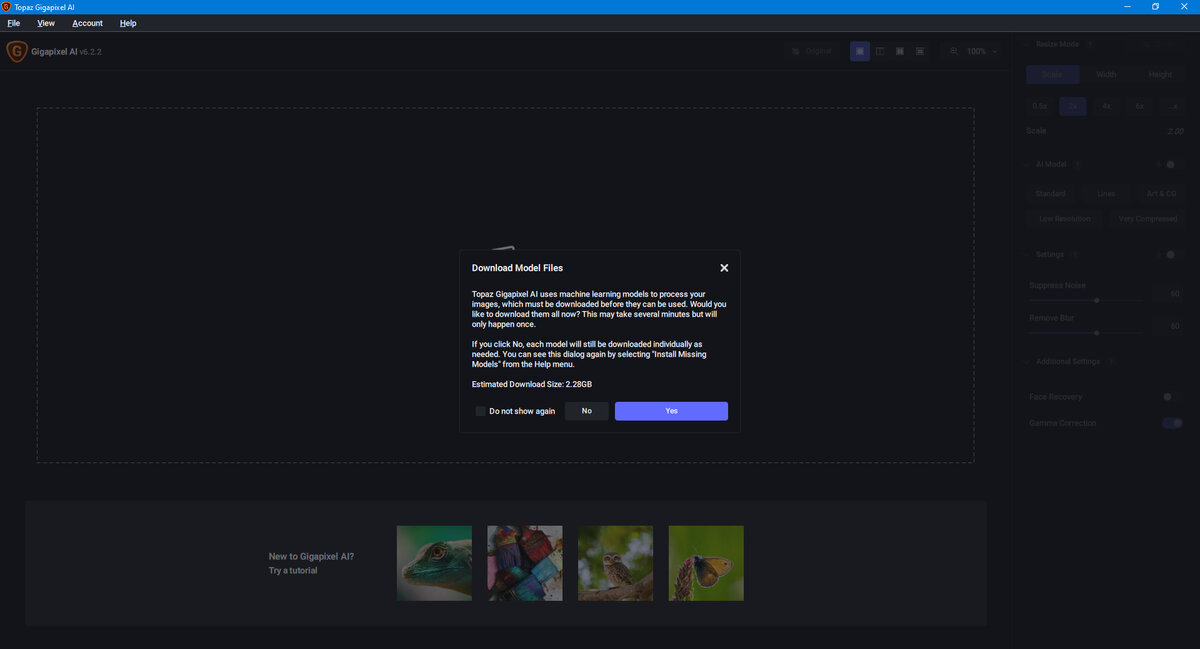Viewport: 1200px width, 649px height.
Task: Open the 100% zoom level dropdown
Action: click(982, 51)
